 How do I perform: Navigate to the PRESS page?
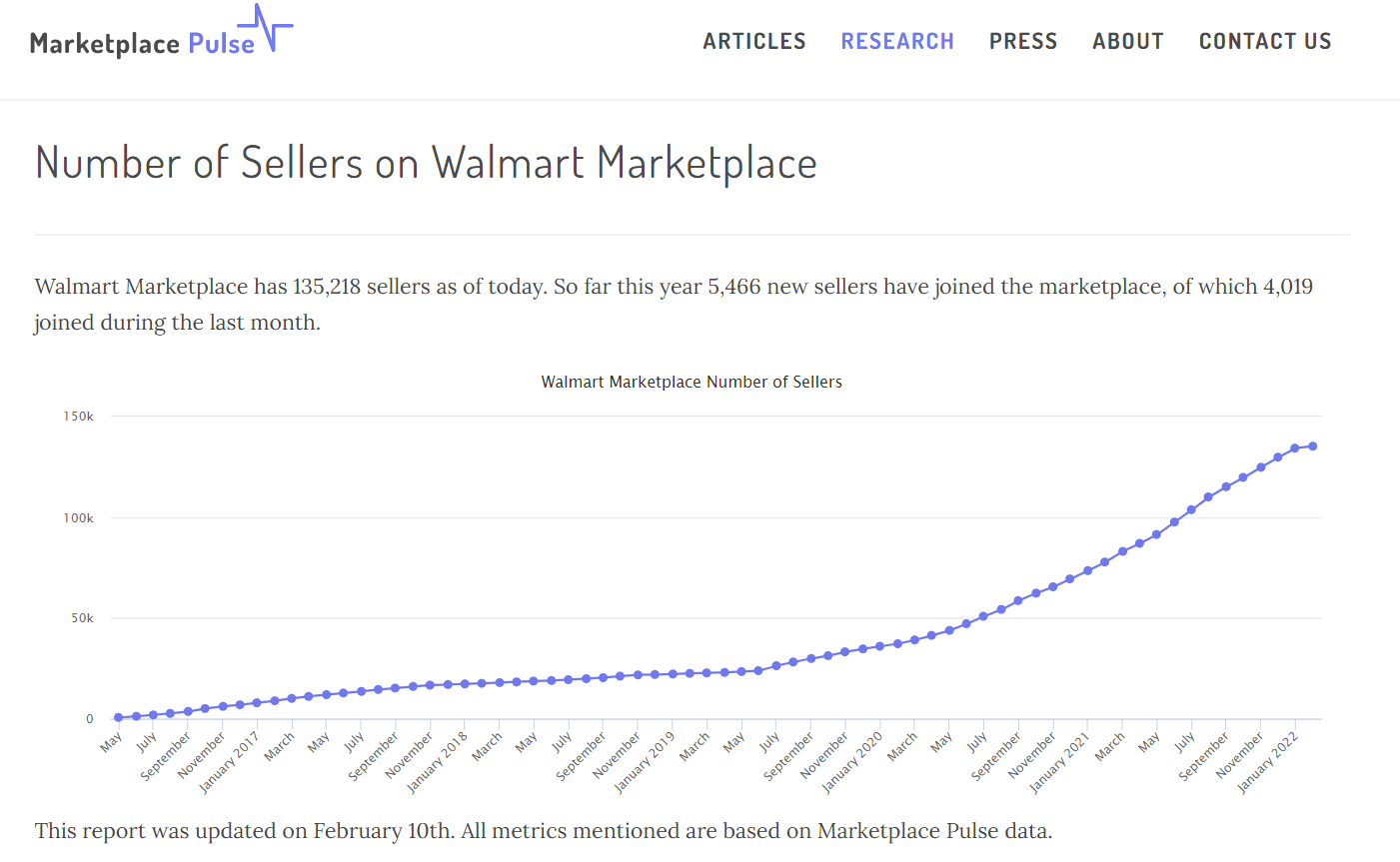click(1023, 41)
